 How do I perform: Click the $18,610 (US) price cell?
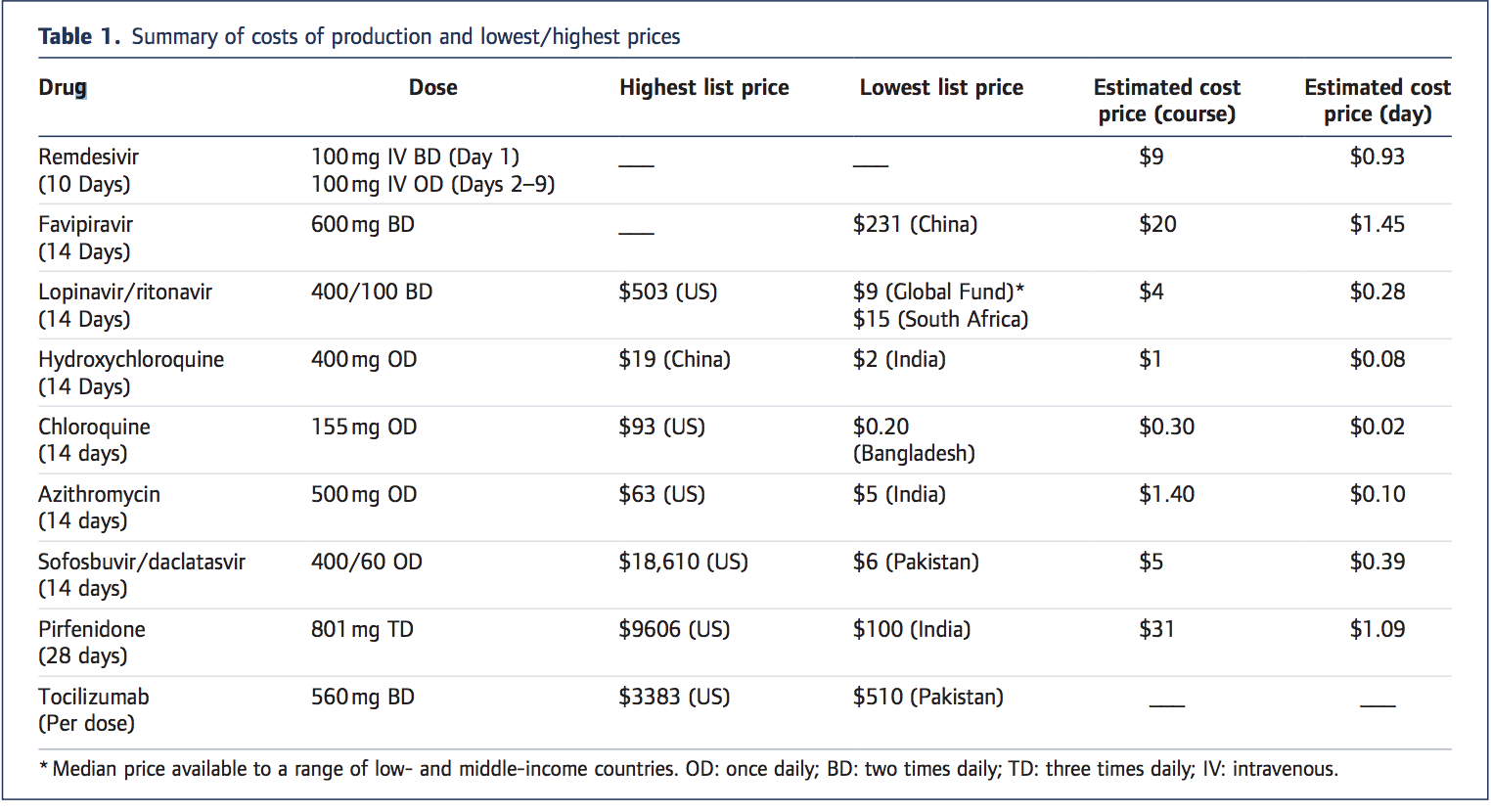[x=683, y=563]
